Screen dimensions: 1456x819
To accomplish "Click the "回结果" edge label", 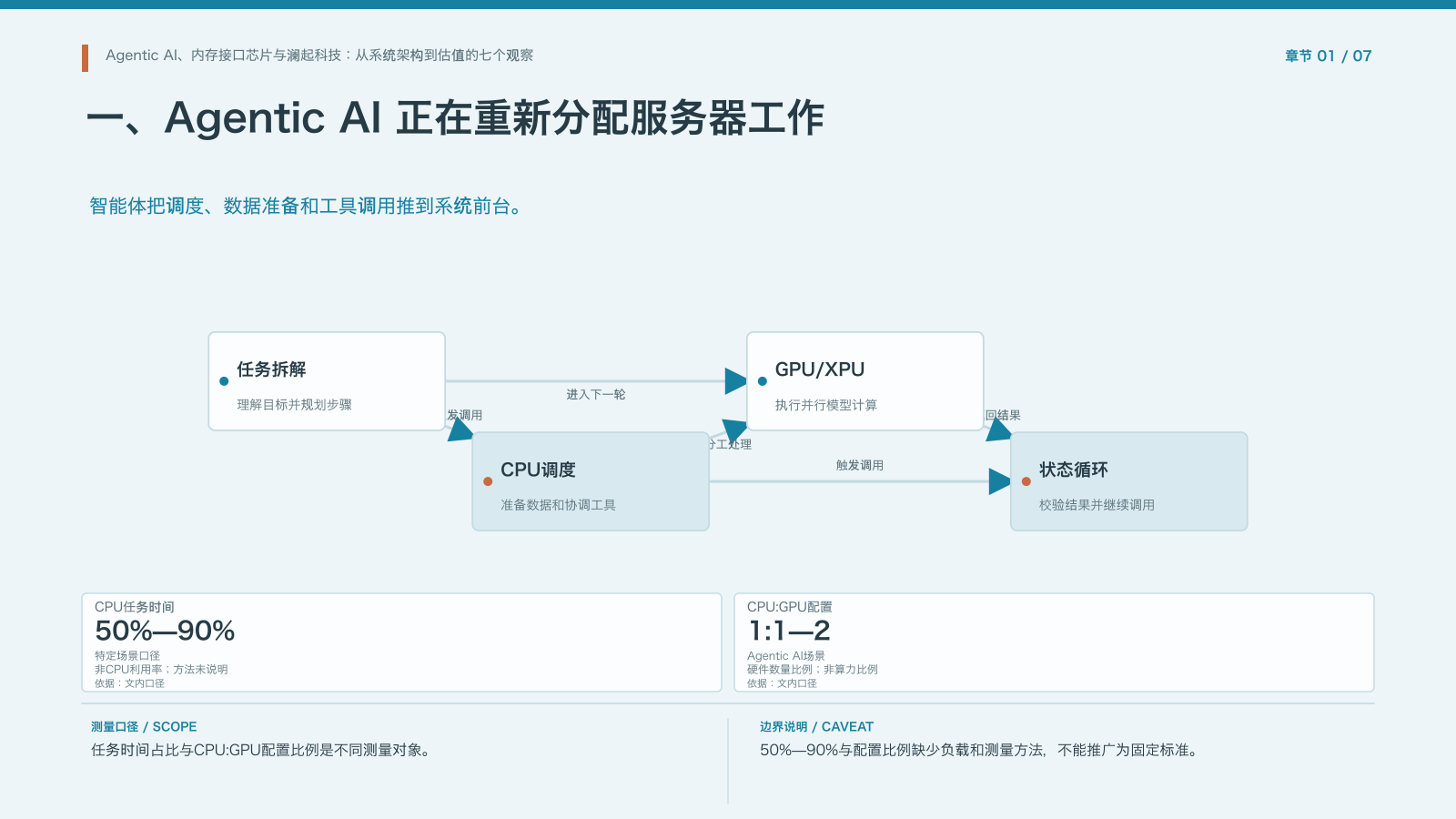I will coord(1003,415).
